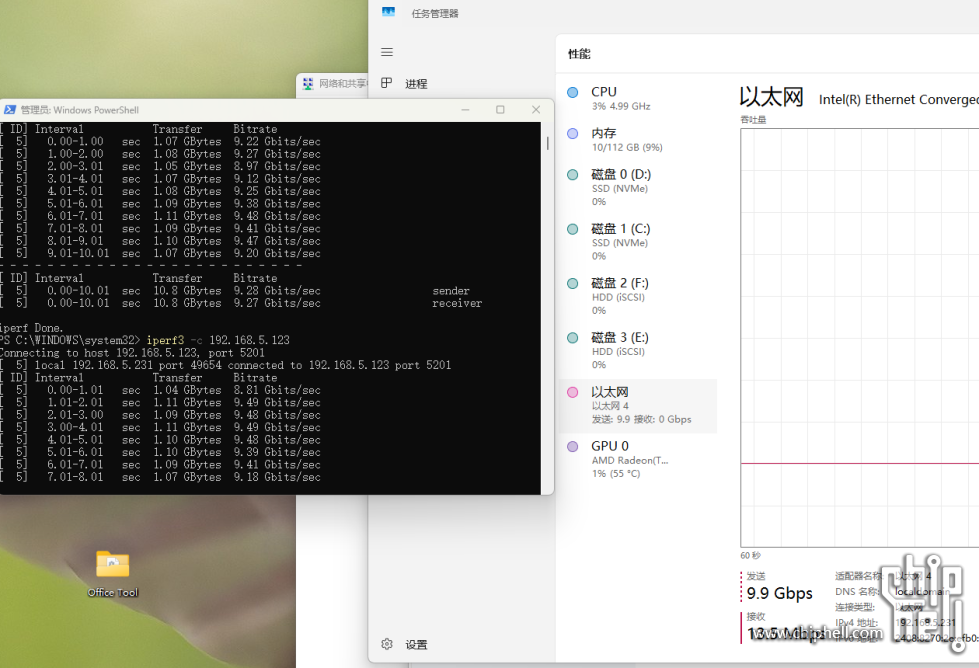Open the hamburger navigation menu in Task Manager

pos(387,52)
